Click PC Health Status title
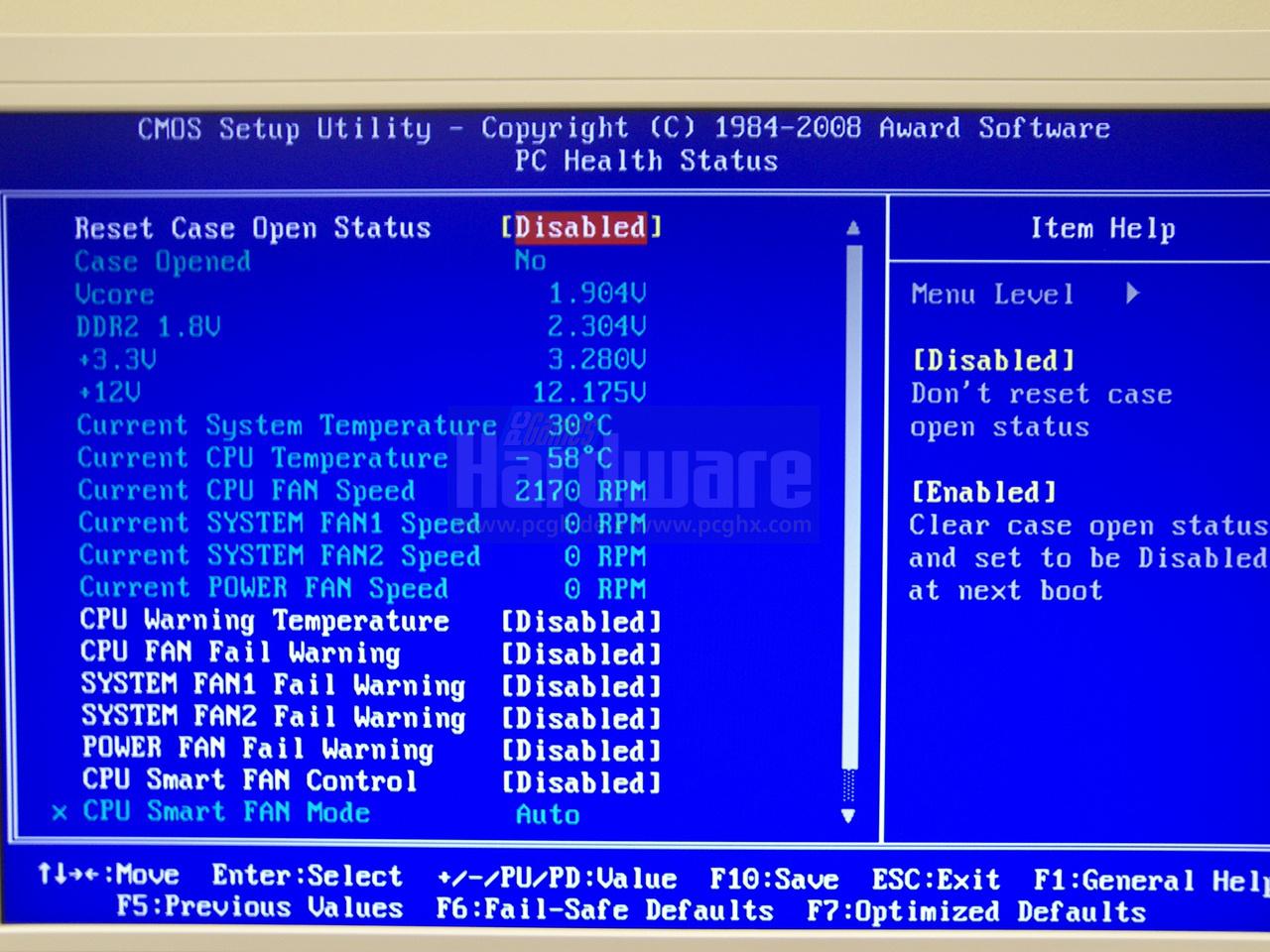Screen dimensions: 1270x952 click(x=646, y=161)
